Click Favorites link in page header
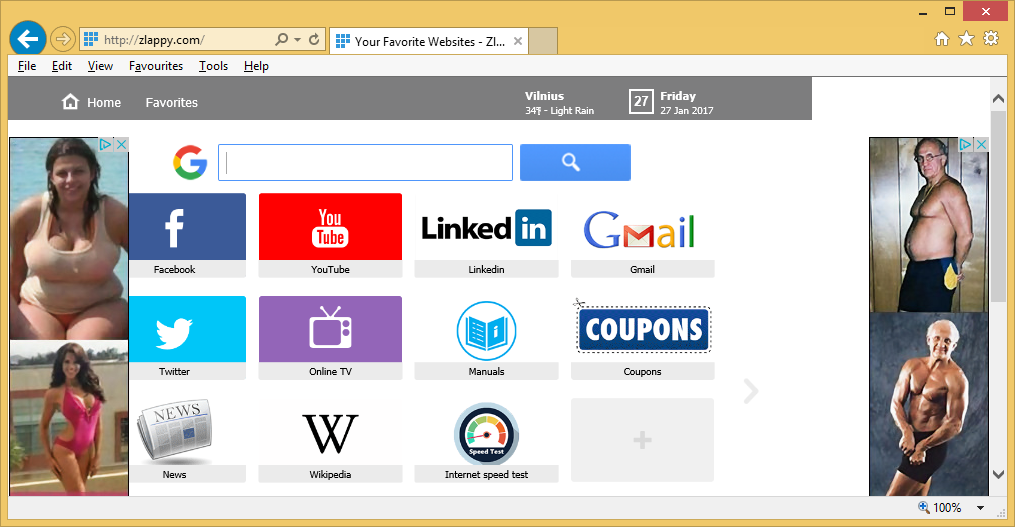Viewport: 1015px width, 527px height. tap(172, 102)
